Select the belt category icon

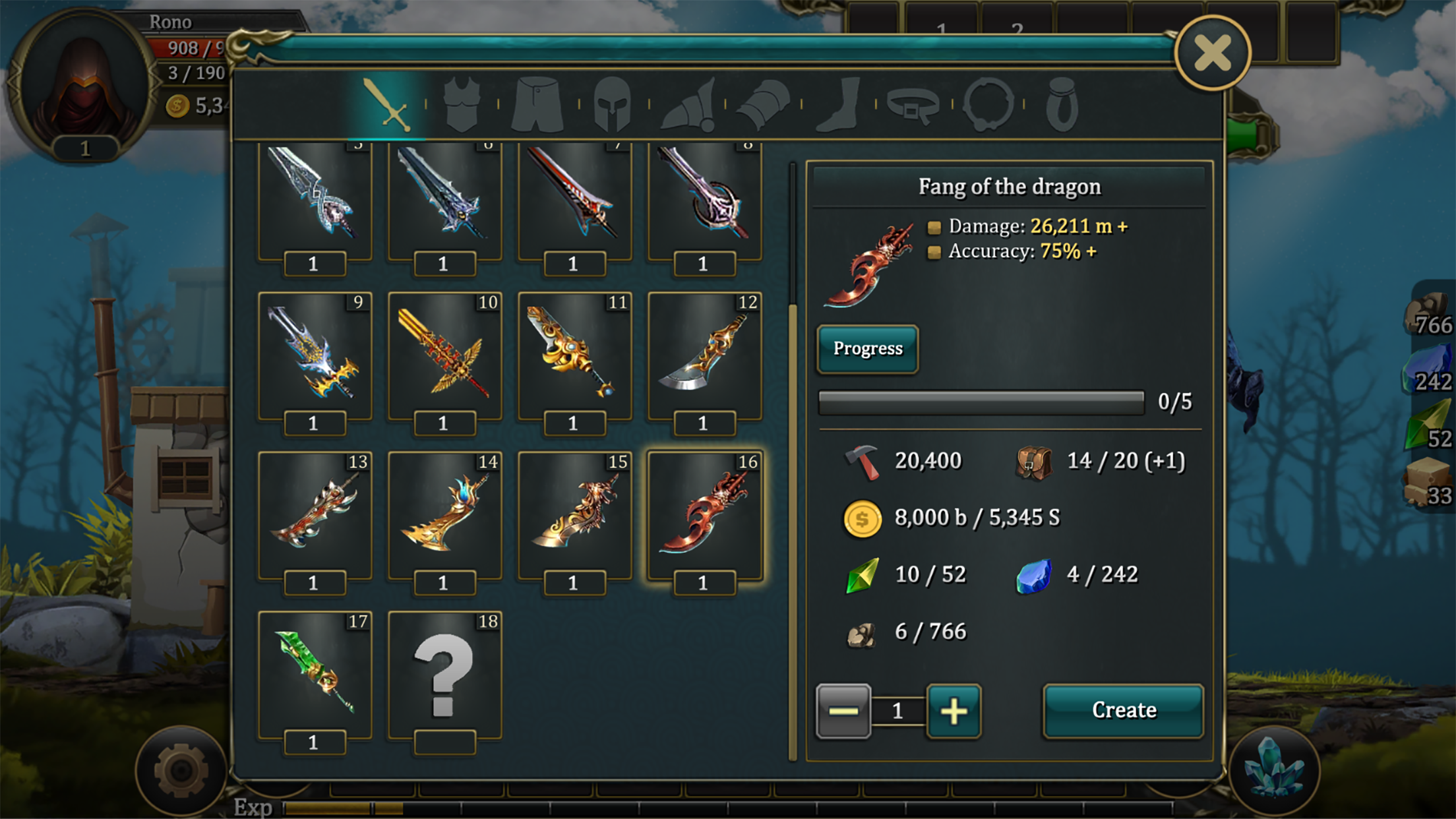click(x=913, y=106)
